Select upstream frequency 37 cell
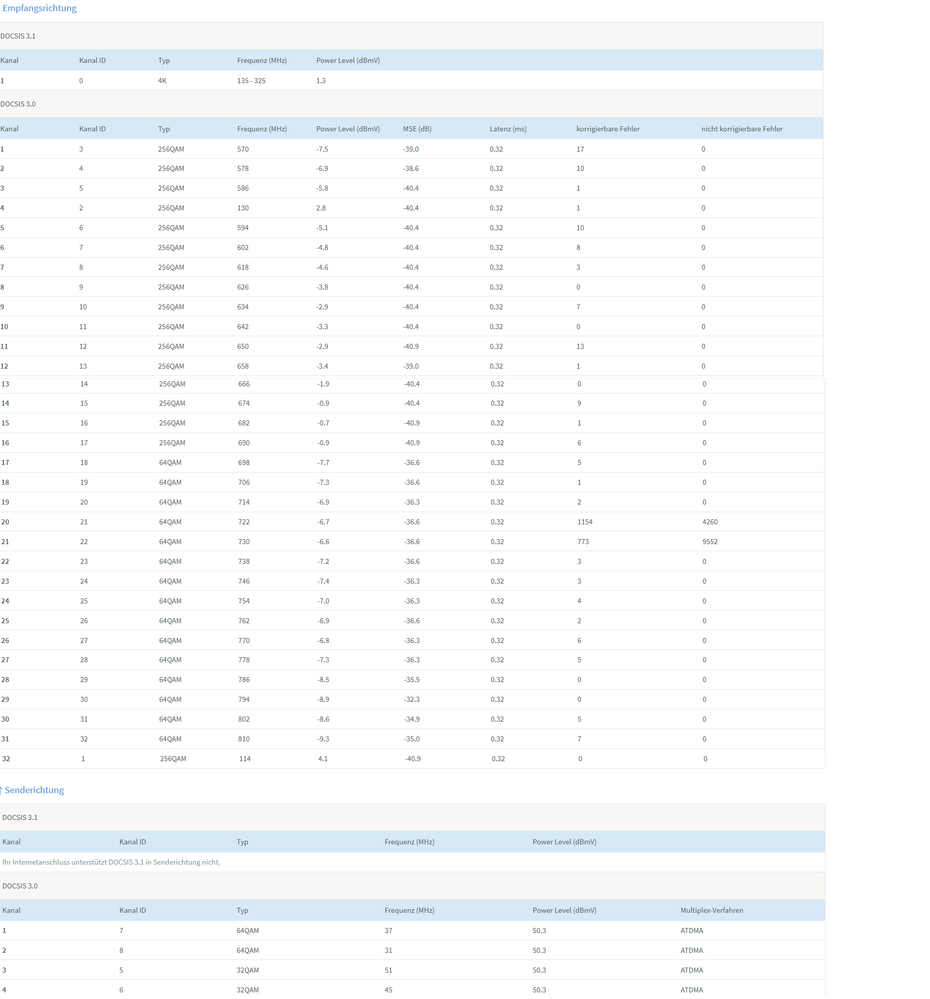Viewport: 930px width, 999px height. tap(389, 931)
